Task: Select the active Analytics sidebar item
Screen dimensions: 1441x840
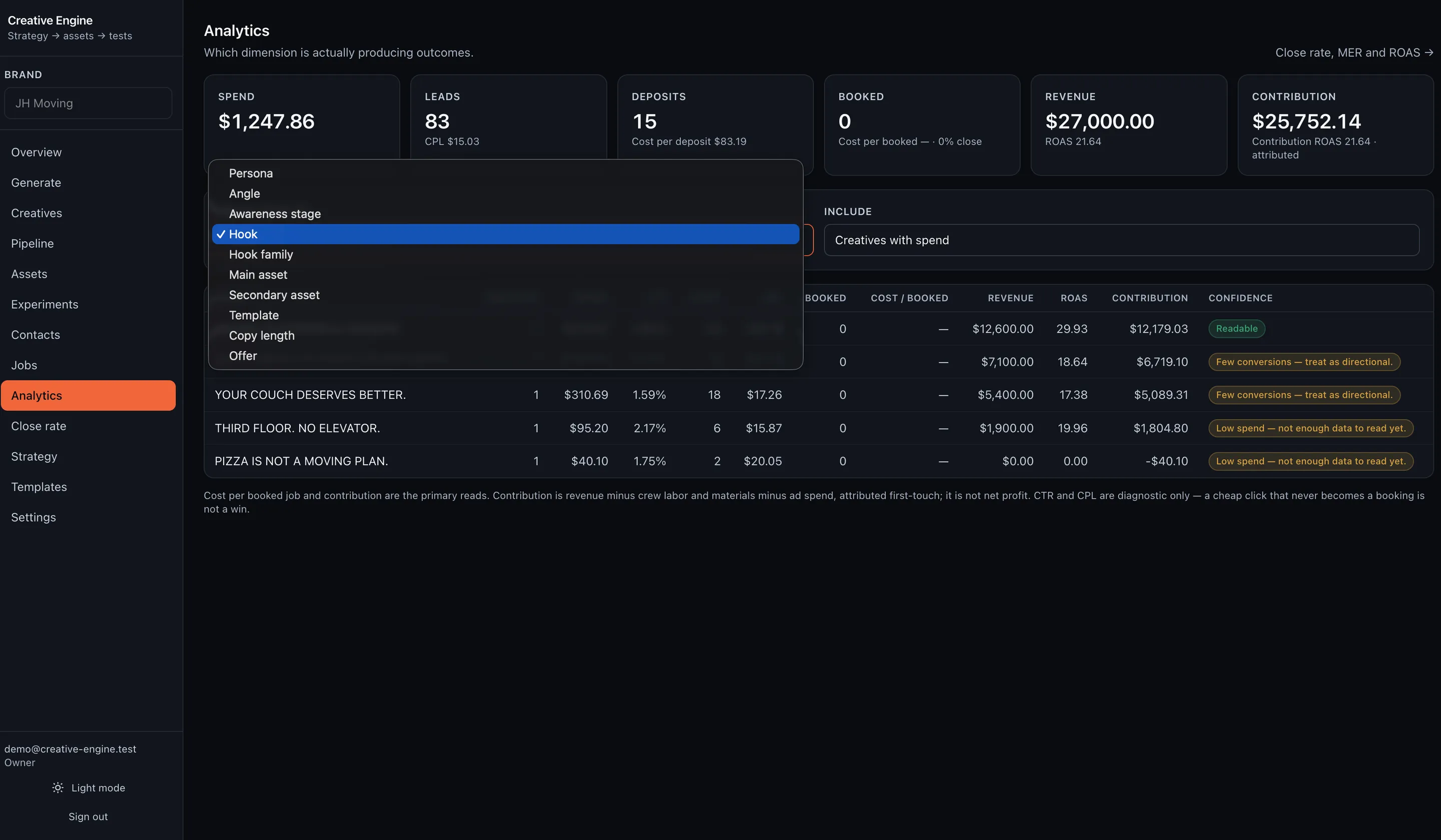Action: pyautogui.click(x=88, y=396)
